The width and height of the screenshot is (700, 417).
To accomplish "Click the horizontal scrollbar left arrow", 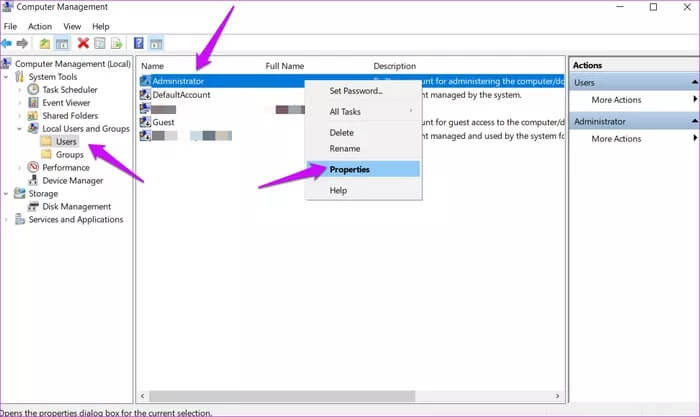I will (142, 396).
